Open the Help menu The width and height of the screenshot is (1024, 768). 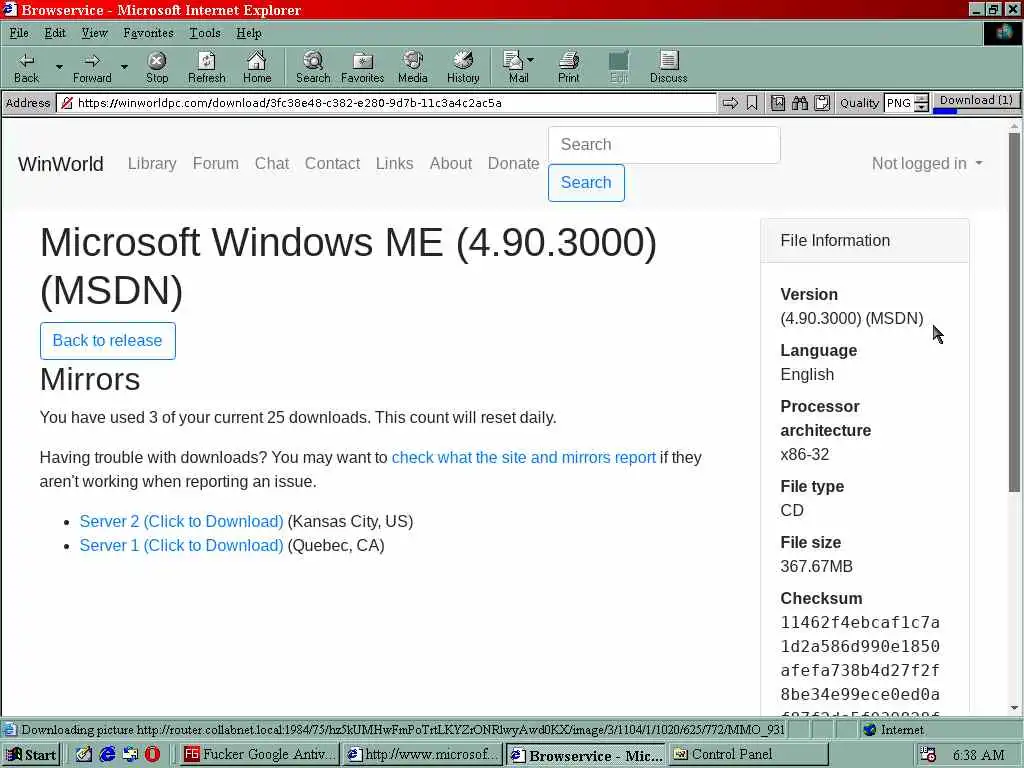pos(249,33)
